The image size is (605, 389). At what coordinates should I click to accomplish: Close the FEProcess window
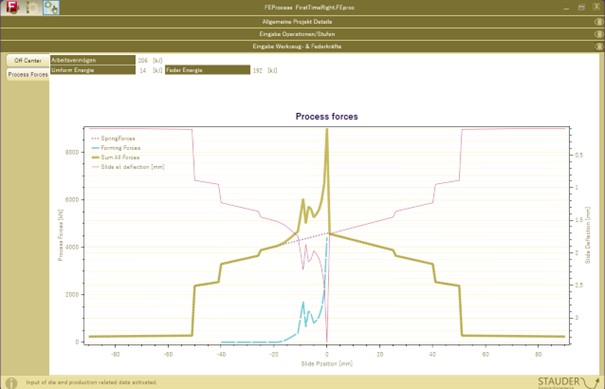(x=596, y=7)
